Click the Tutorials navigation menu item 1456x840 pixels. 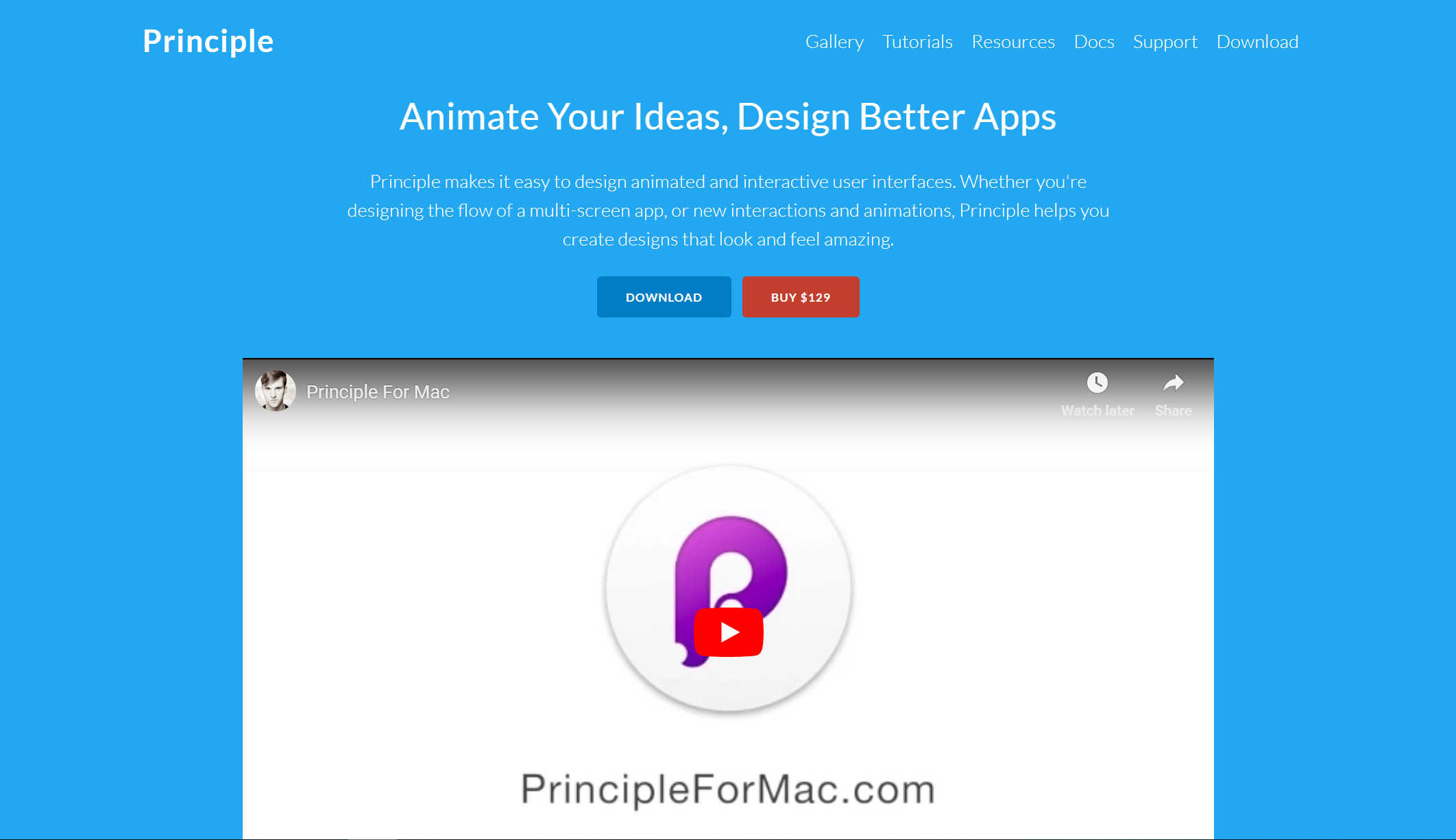(x=917, y=41)
